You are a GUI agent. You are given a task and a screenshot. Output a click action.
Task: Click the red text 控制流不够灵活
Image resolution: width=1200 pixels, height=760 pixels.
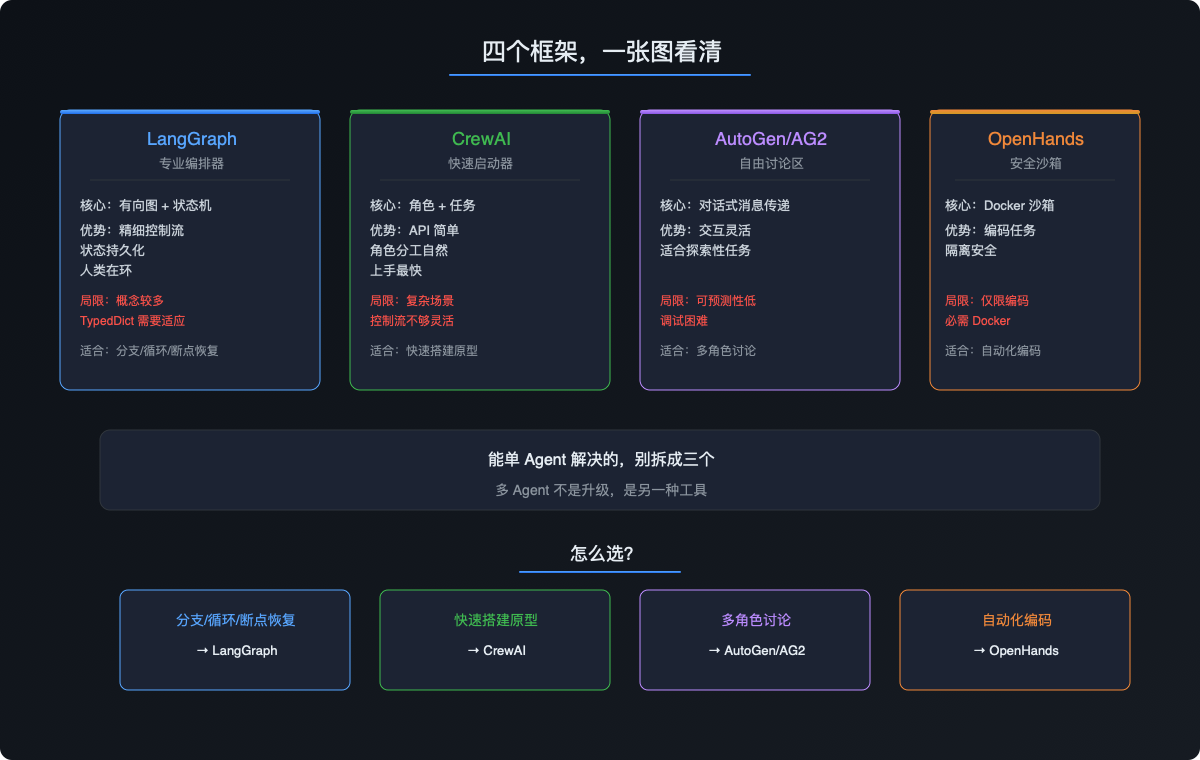pos(412,321)
